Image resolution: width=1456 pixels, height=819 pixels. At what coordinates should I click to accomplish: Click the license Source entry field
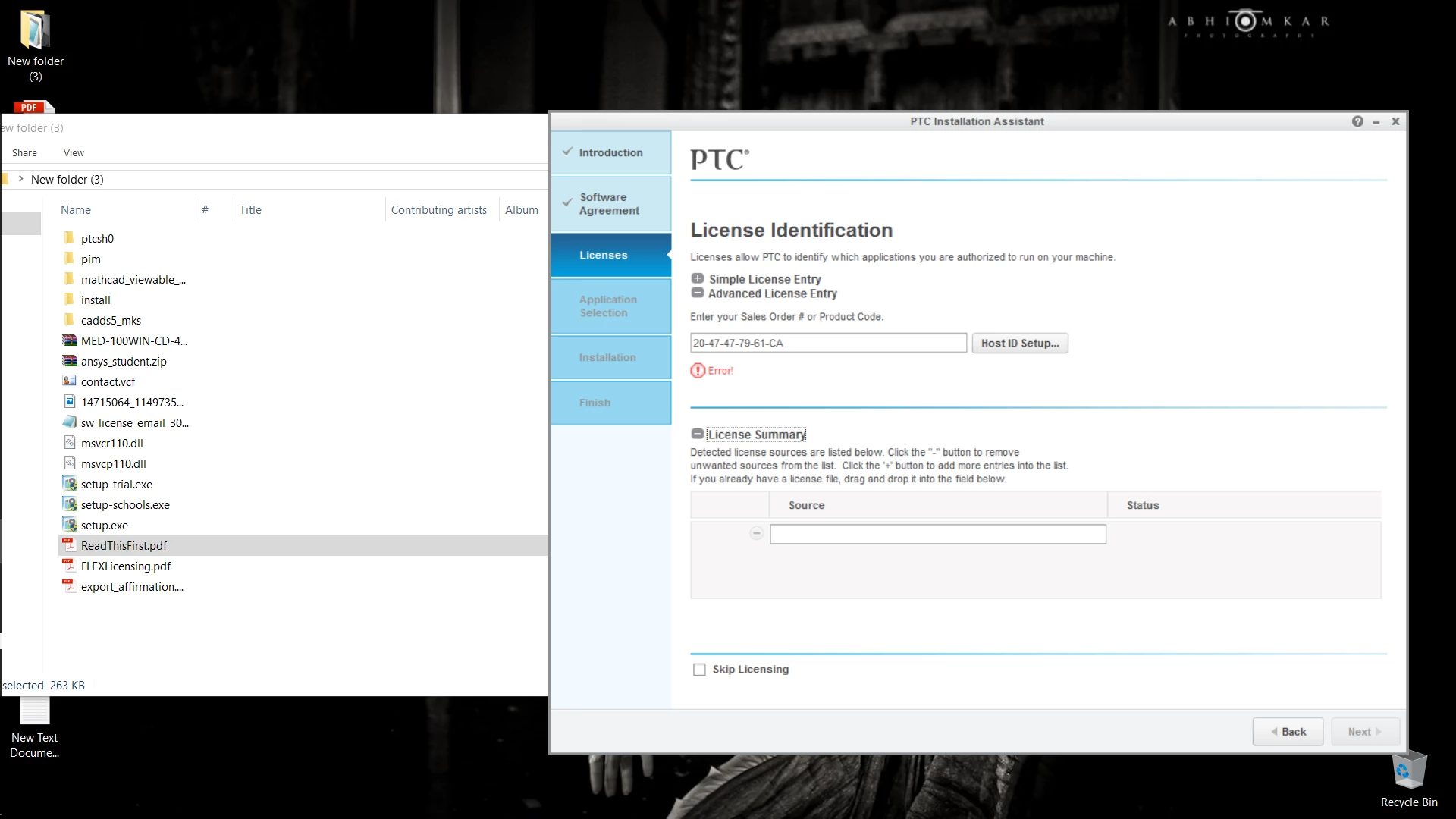[x=937, y=535]
